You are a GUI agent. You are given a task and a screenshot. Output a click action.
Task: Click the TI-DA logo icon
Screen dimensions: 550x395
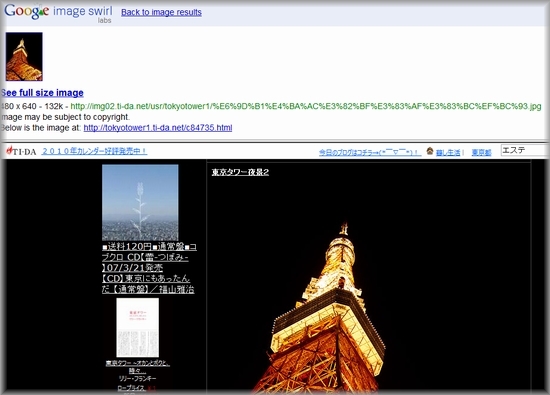21,151
